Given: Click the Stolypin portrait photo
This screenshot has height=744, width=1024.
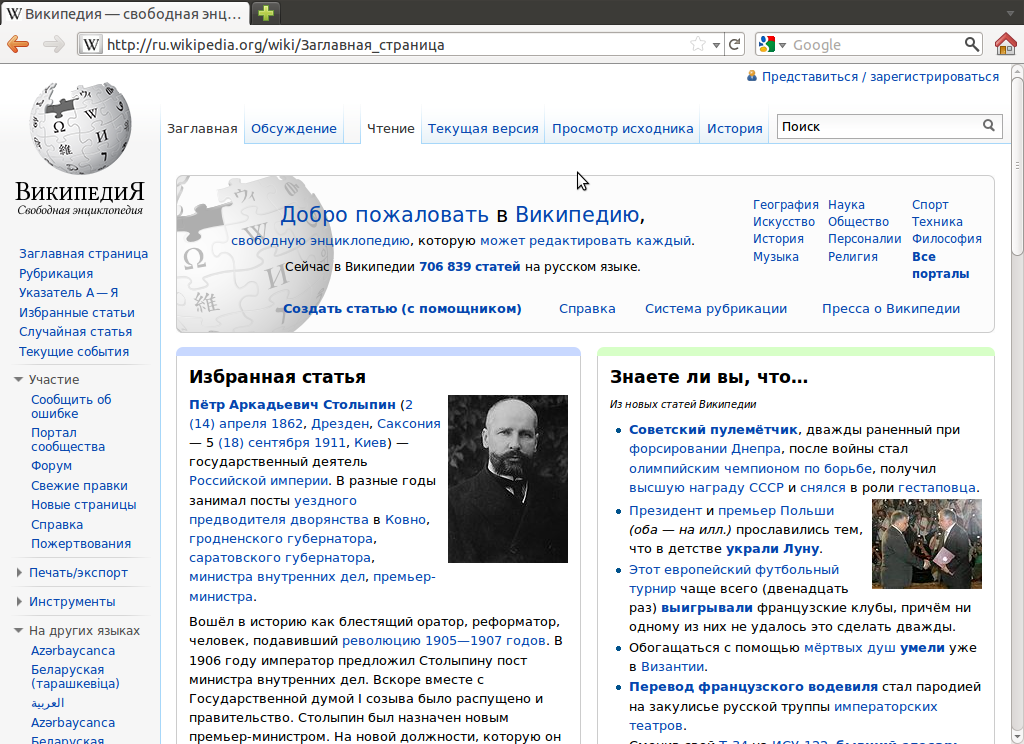Looking at the screenshot, I should [507, 479].
